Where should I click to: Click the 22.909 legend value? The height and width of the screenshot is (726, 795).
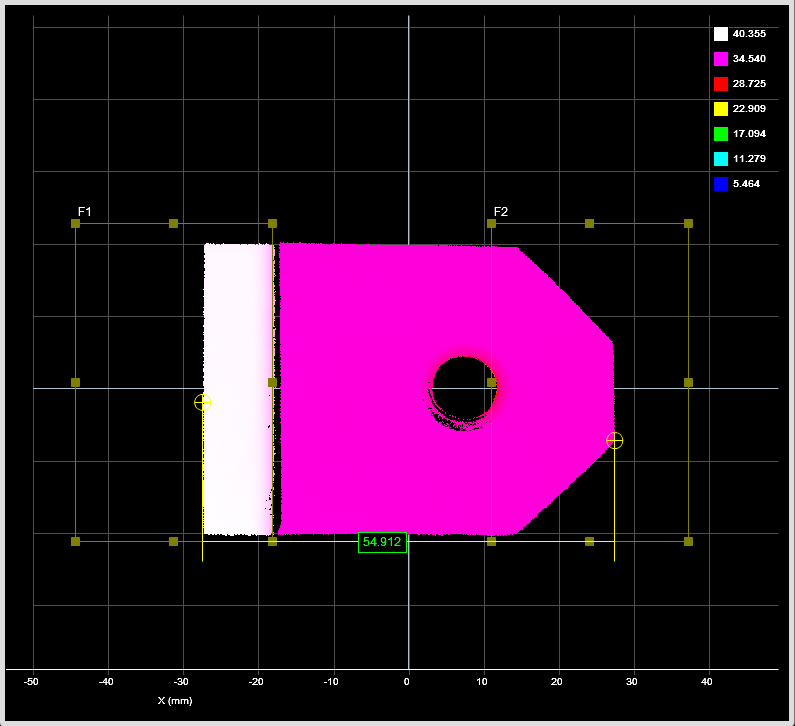pos(749,109)
